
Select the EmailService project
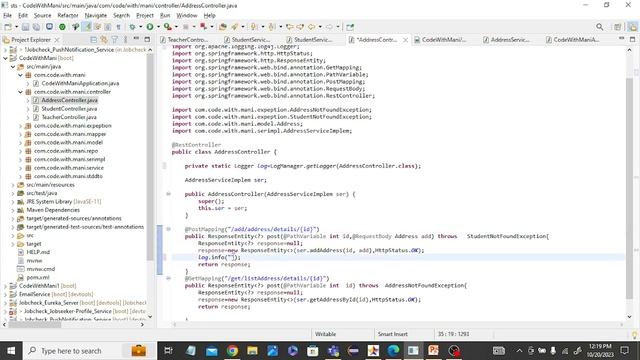[34, 294]
